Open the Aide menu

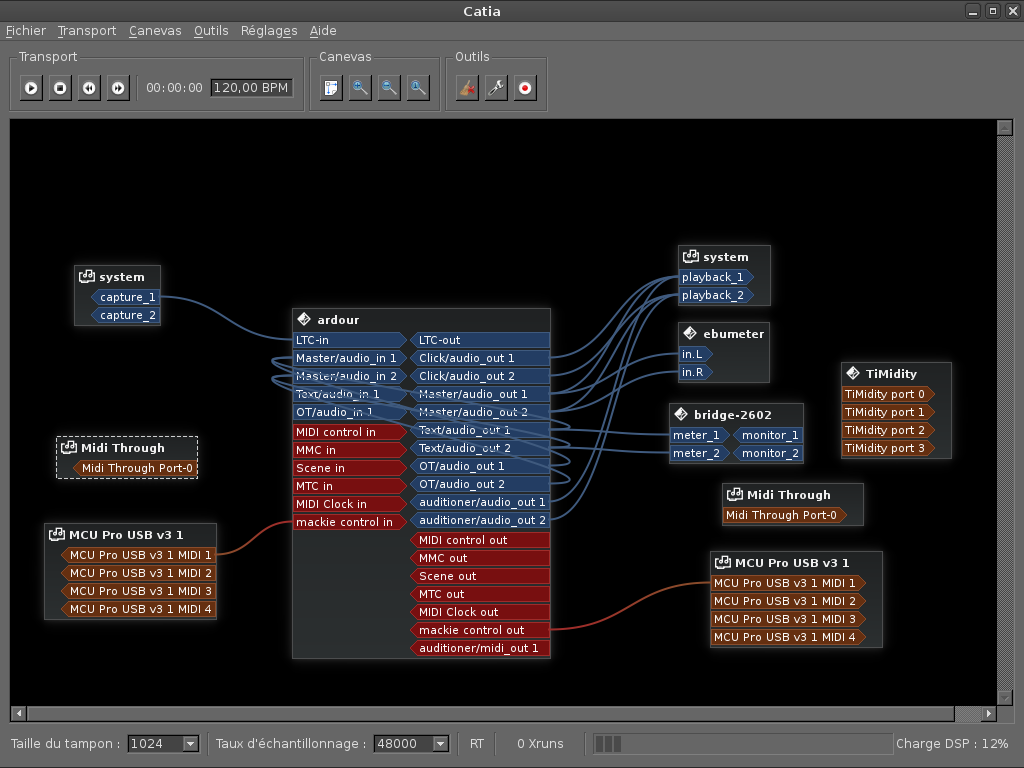pyautogui.click(x=323, y=31)
